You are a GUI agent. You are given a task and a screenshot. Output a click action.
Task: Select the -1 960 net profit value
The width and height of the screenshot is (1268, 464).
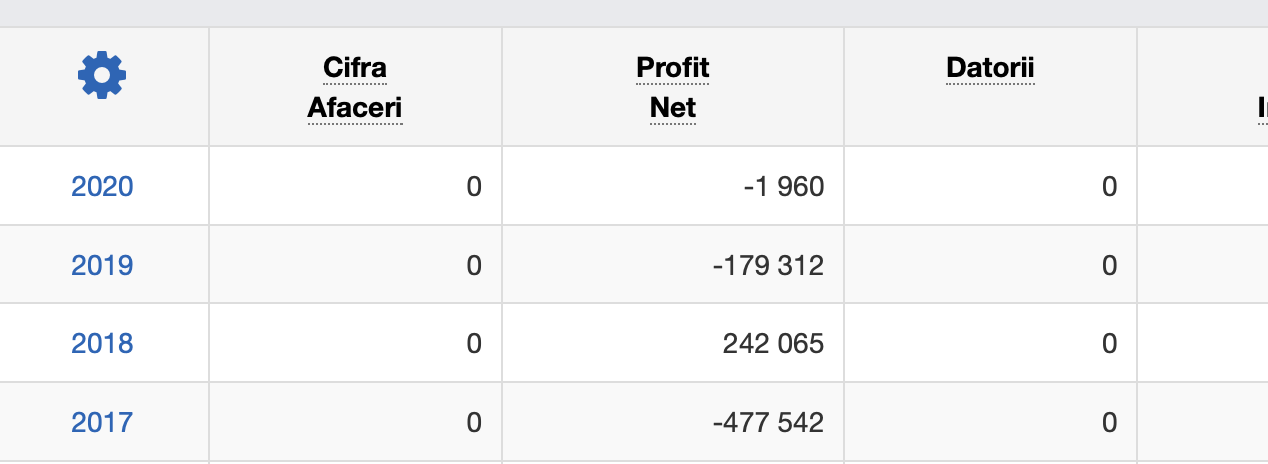(784, 187)
